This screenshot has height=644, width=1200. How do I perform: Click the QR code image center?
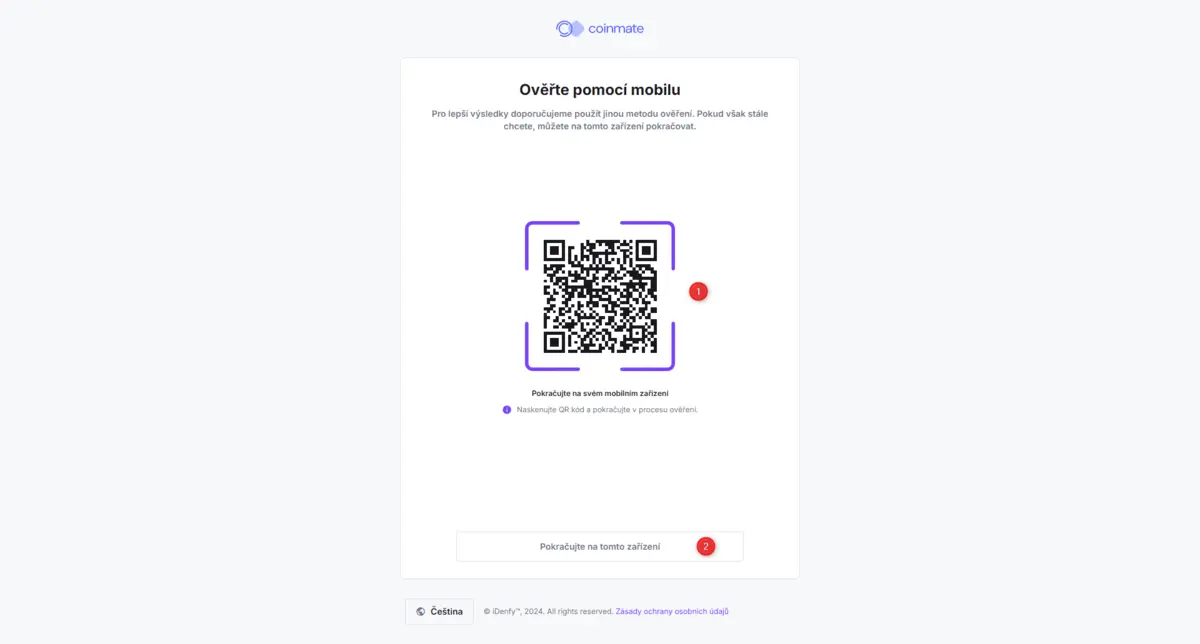point(600,296)
